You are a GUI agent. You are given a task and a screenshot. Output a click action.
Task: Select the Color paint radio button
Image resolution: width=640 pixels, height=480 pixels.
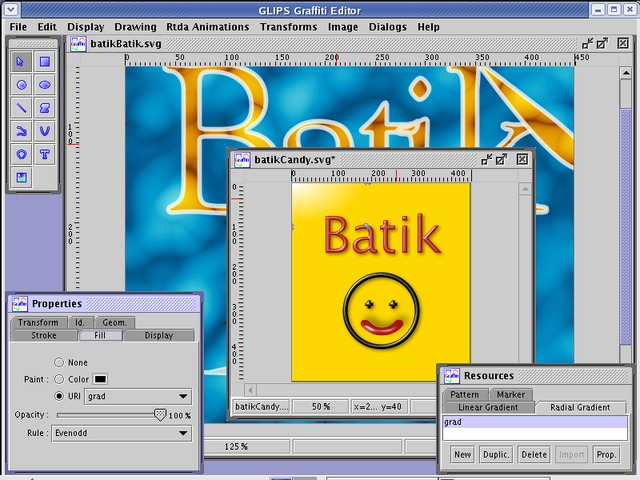point(59,379)
